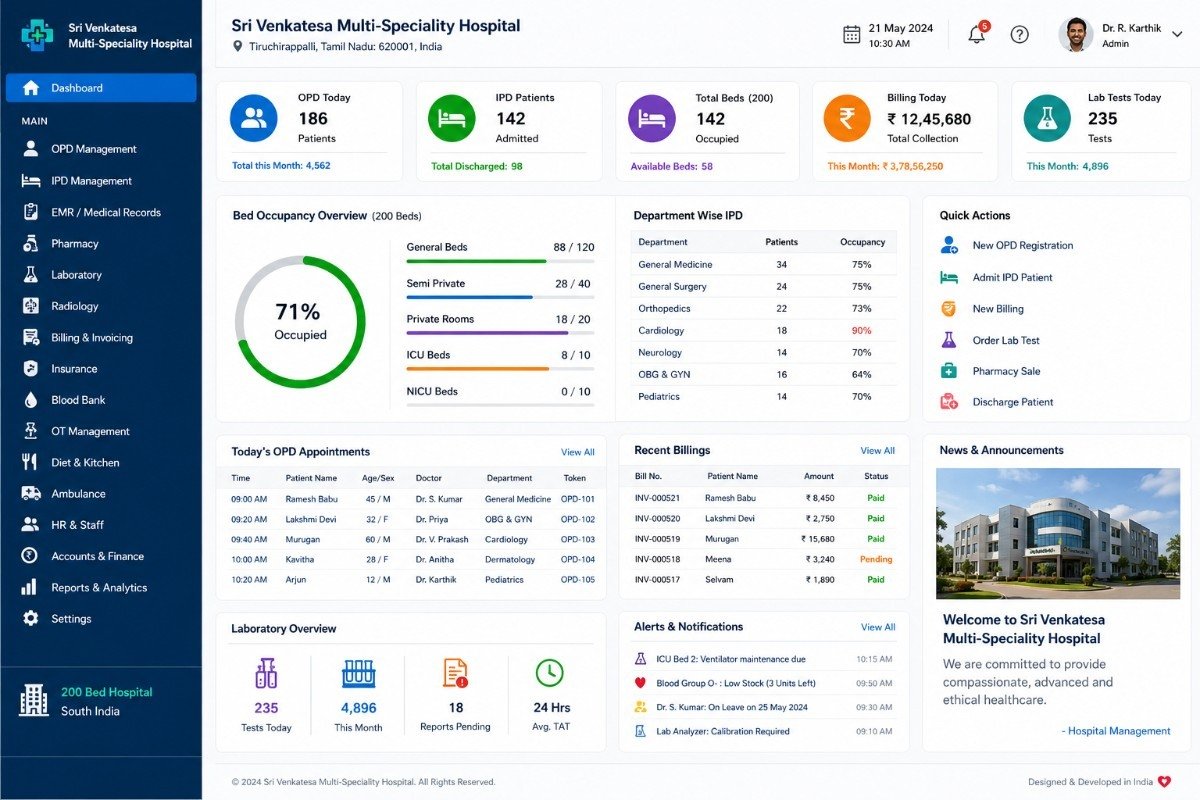
Task: View All in Alerts & Notifications
Action: point(878,627)
